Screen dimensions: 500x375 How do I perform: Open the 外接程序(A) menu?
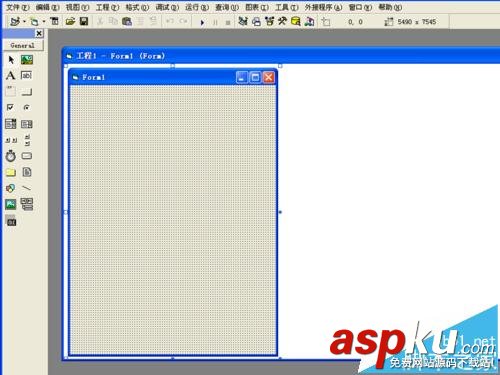(x=323, y=7)
